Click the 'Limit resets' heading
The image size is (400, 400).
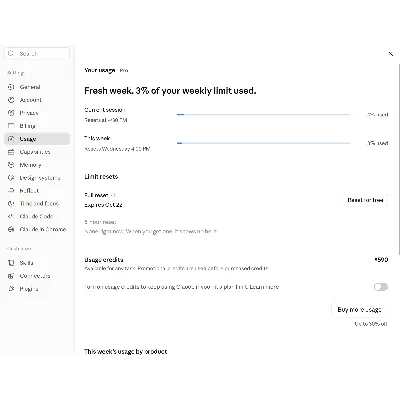coord(101,177)
